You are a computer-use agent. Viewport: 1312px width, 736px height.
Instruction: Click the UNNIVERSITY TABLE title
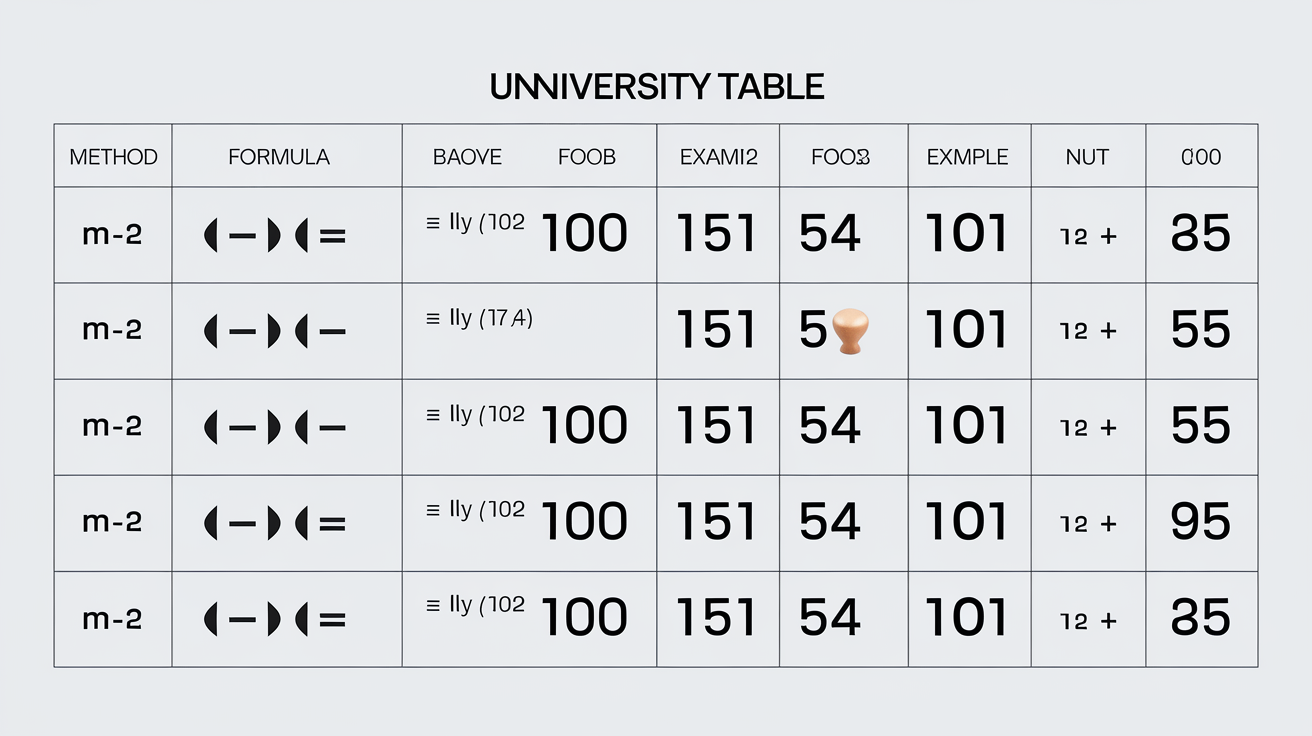click(657, 87)
